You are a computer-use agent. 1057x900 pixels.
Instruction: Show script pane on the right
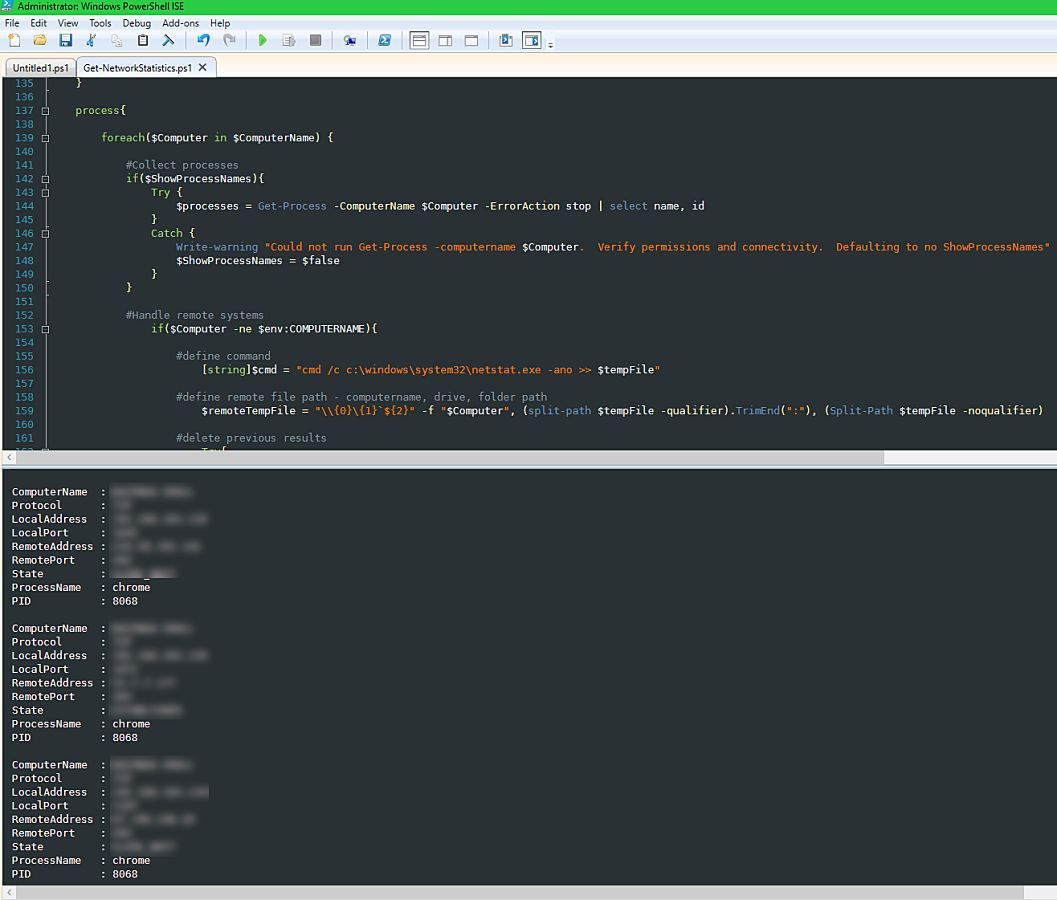pyautogui.click(x=444, y=40)
